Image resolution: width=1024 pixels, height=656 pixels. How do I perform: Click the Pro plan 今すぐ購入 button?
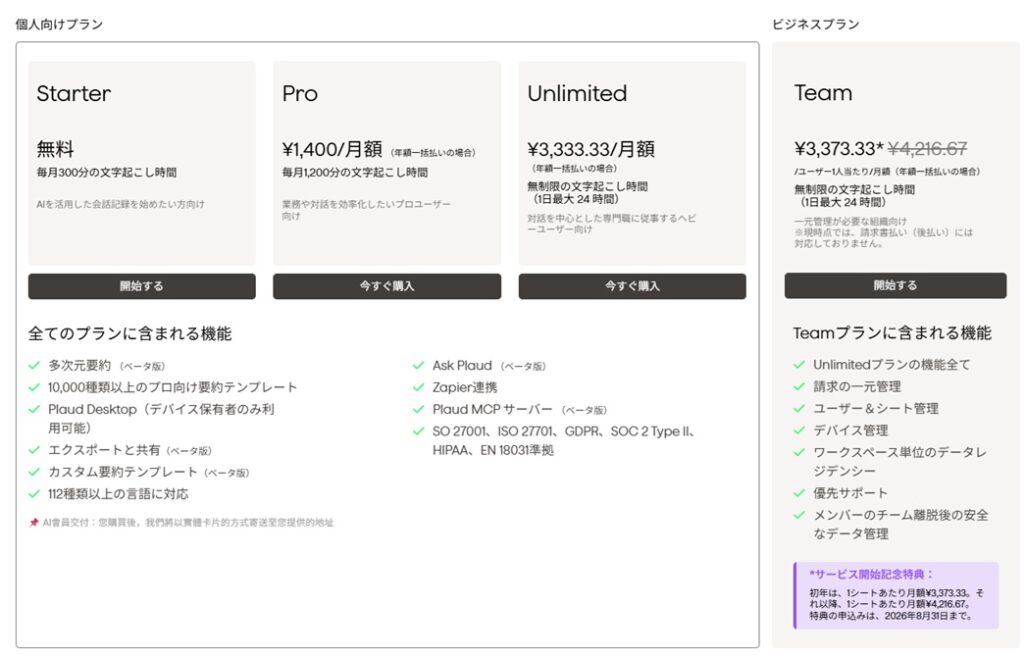(x=387, y=286)
